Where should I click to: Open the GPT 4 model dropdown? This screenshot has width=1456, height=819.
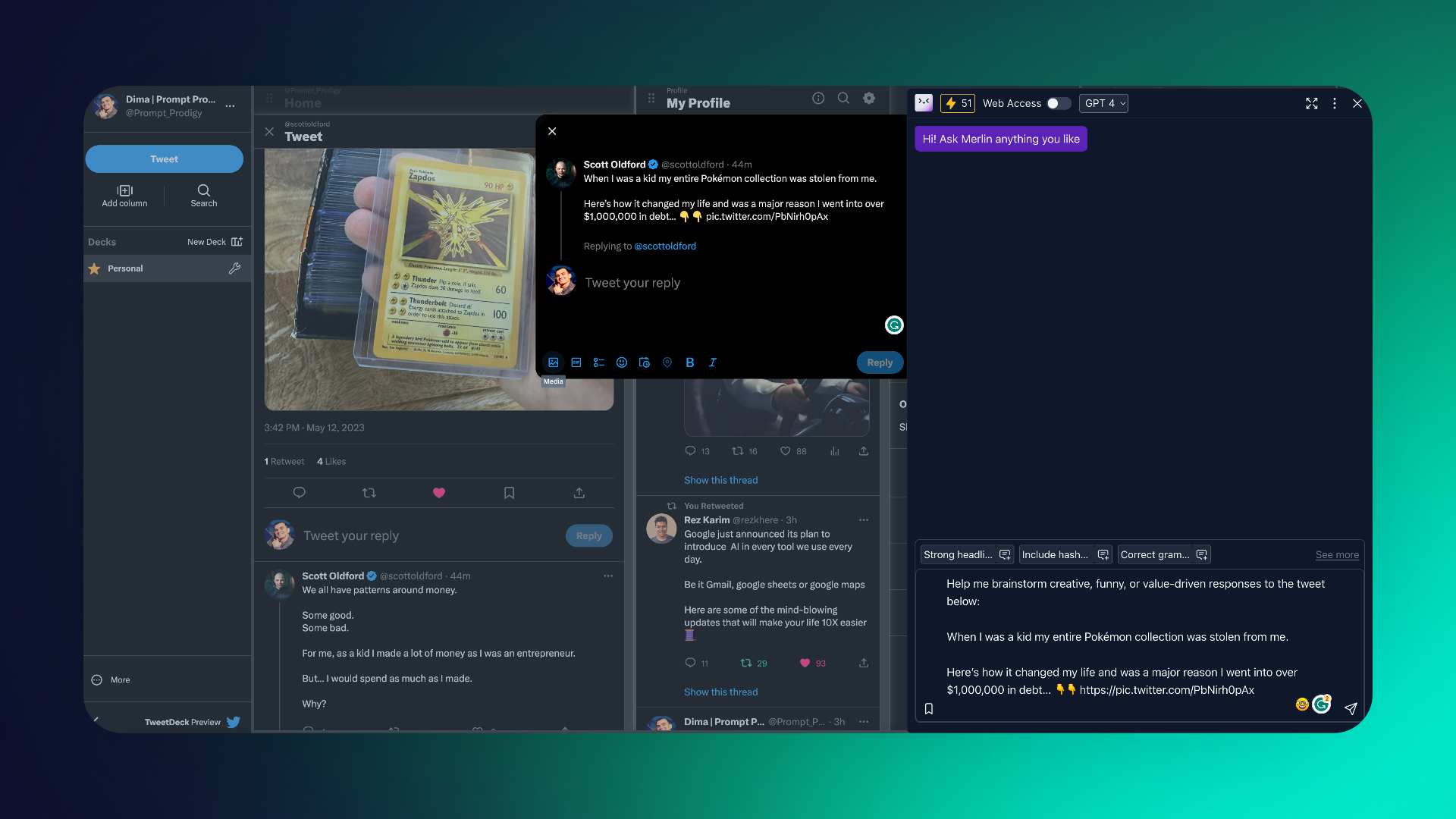(1104, 103)
